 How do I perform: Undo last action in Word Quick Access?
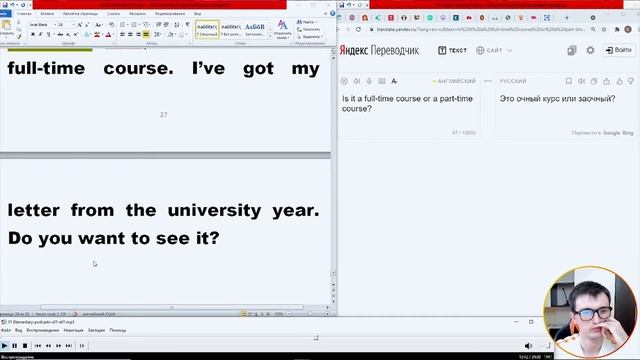click(12, 5)
